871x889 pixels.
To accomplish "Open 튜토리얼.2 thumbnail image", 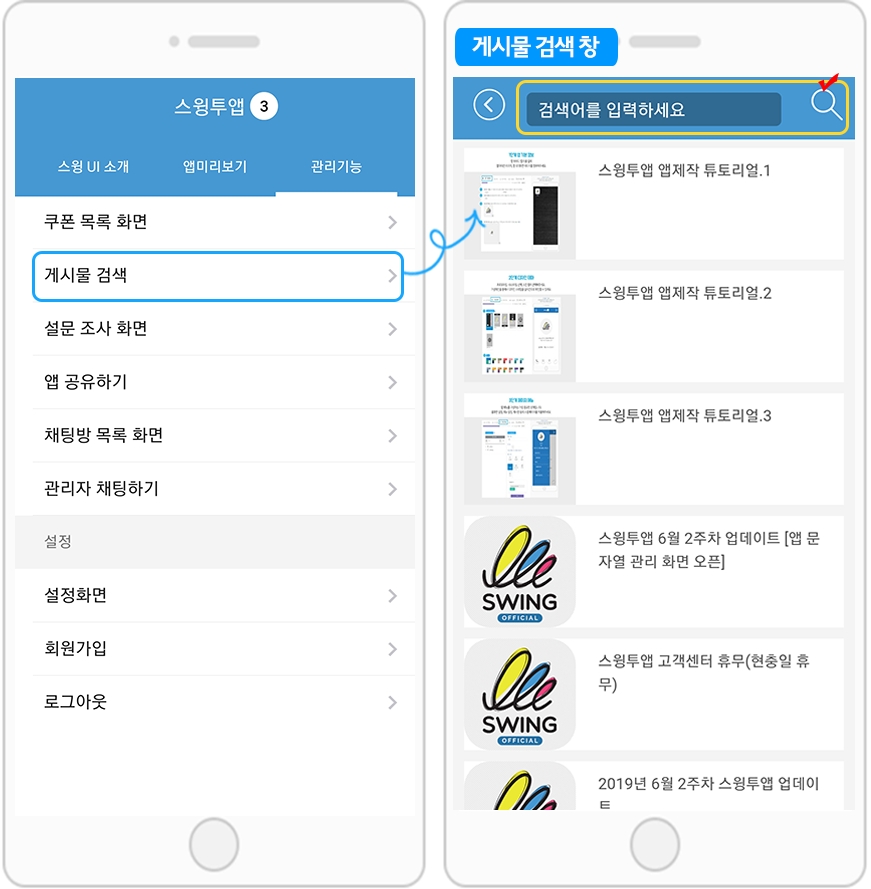I will (x=519, y=327).
